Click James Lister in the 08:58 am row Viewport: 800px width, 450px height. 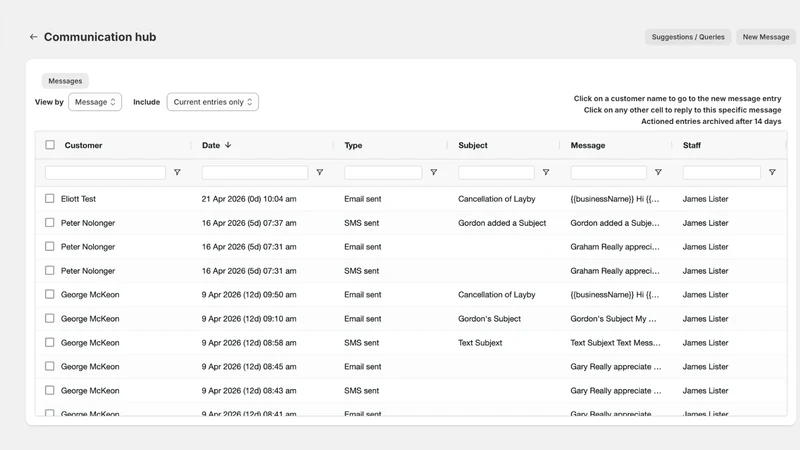(705, 343)
